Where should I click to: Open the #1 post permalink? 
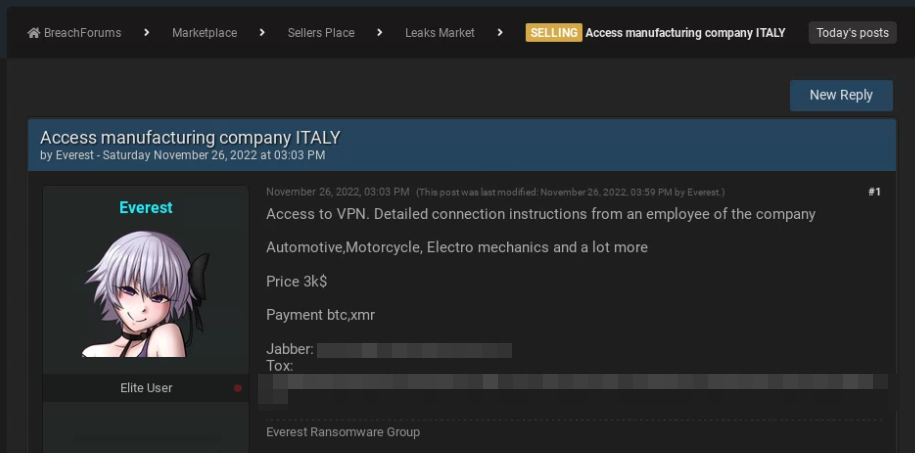pyautogui.click(x=874, y=191)
